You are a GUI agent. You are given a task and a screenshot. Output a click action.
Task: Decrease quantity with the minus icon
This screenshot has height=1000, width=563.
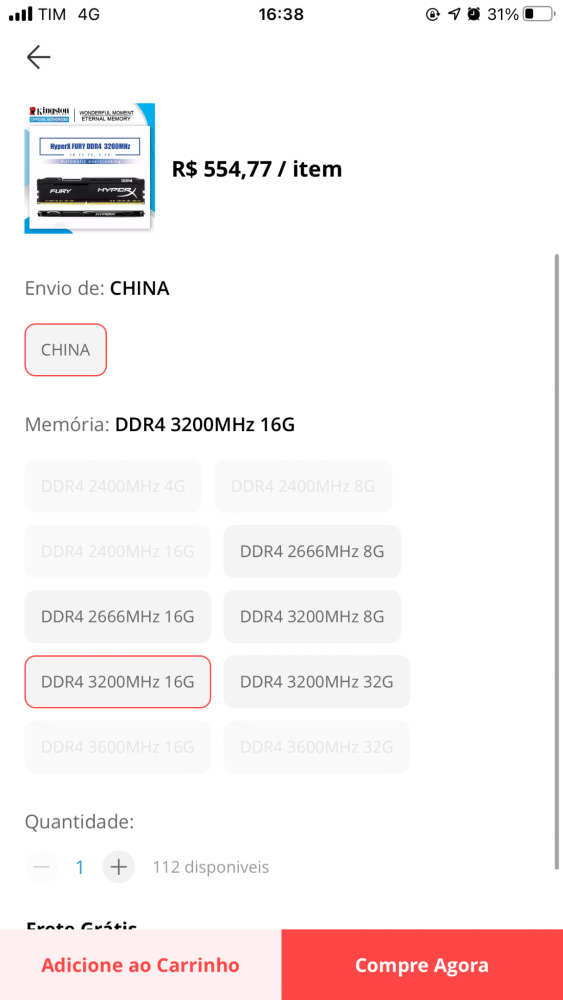(x=41, y=867)
